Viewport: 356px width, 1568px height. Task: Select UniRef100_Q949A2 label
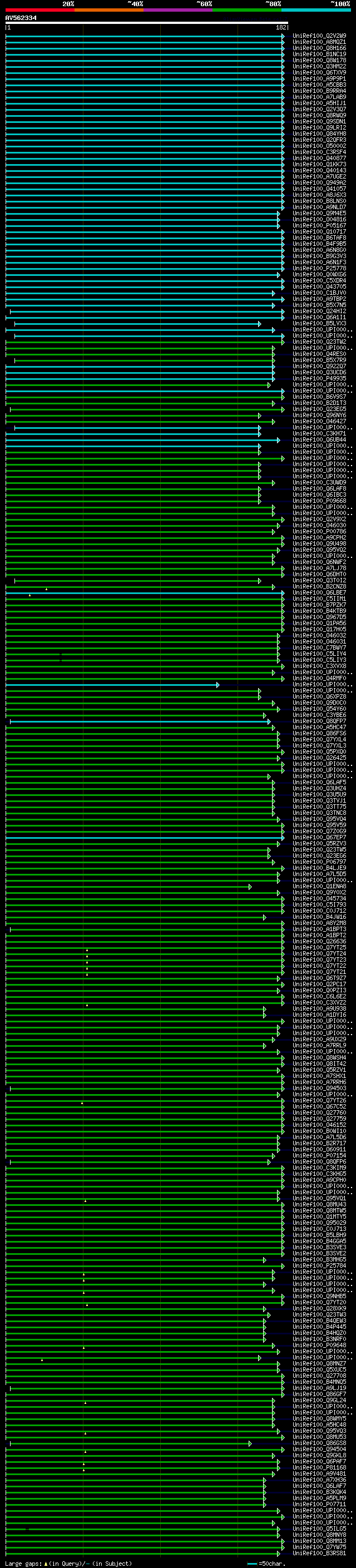click(x=319, y=182)
